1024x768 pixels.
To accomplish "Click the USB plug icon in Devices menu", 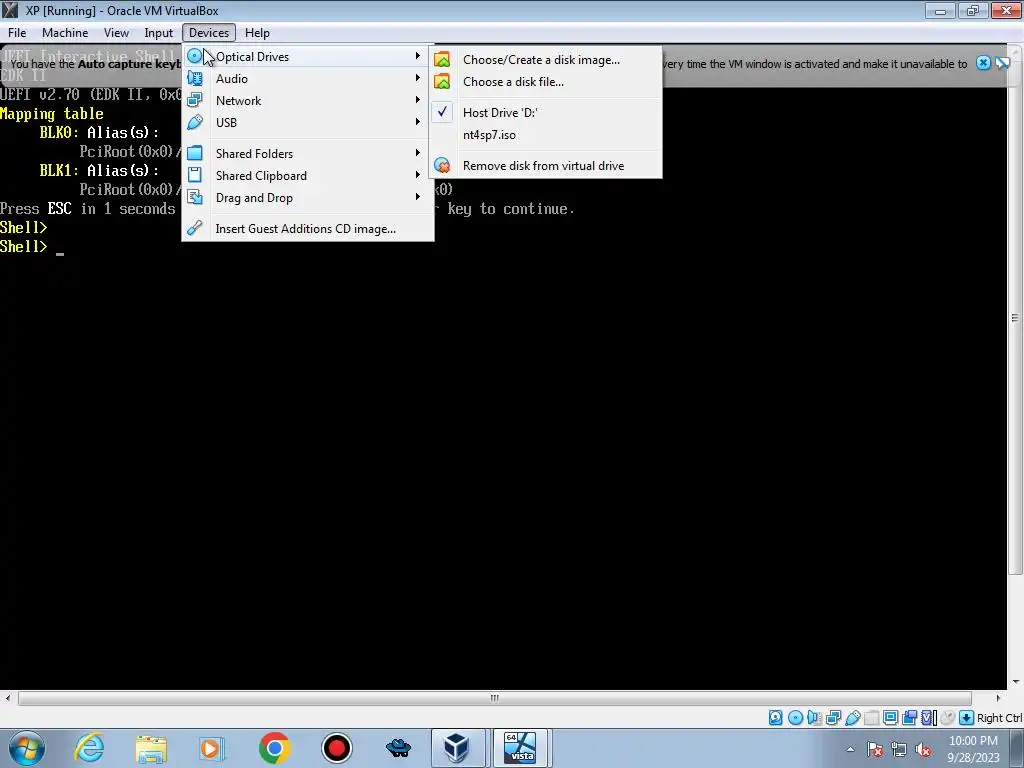I will (x=195, y=122).
